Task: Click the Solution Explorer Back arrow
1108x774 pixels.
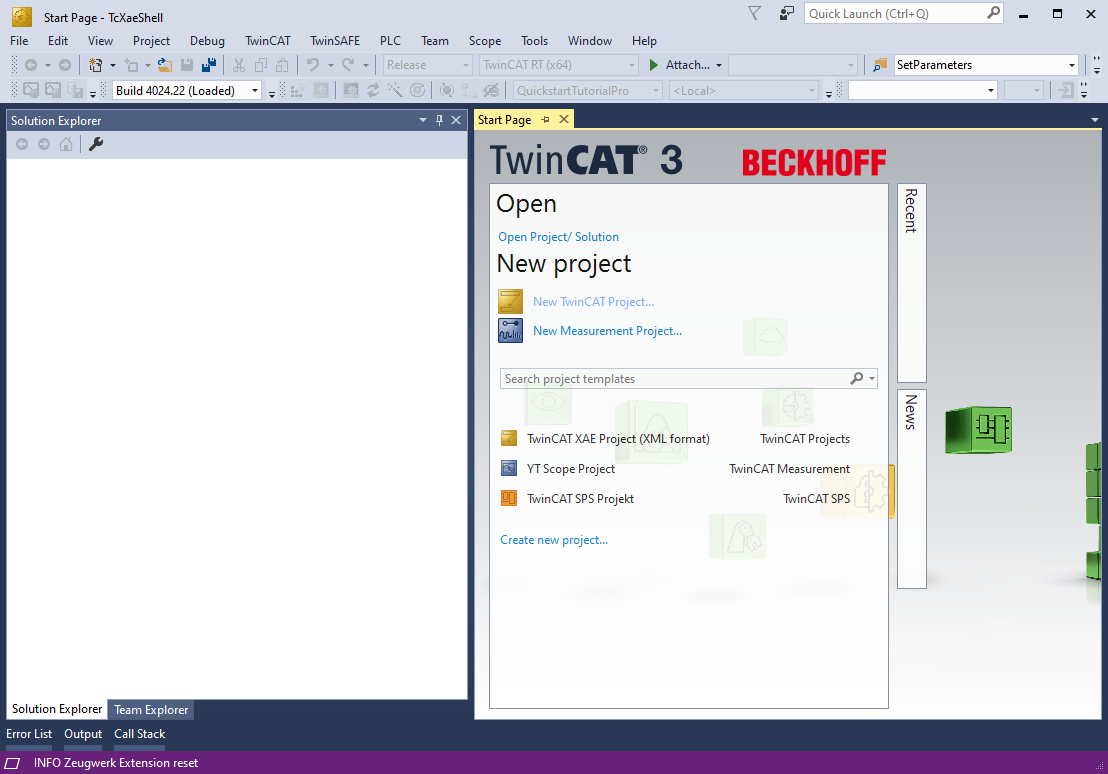Action: click(22, 144)
